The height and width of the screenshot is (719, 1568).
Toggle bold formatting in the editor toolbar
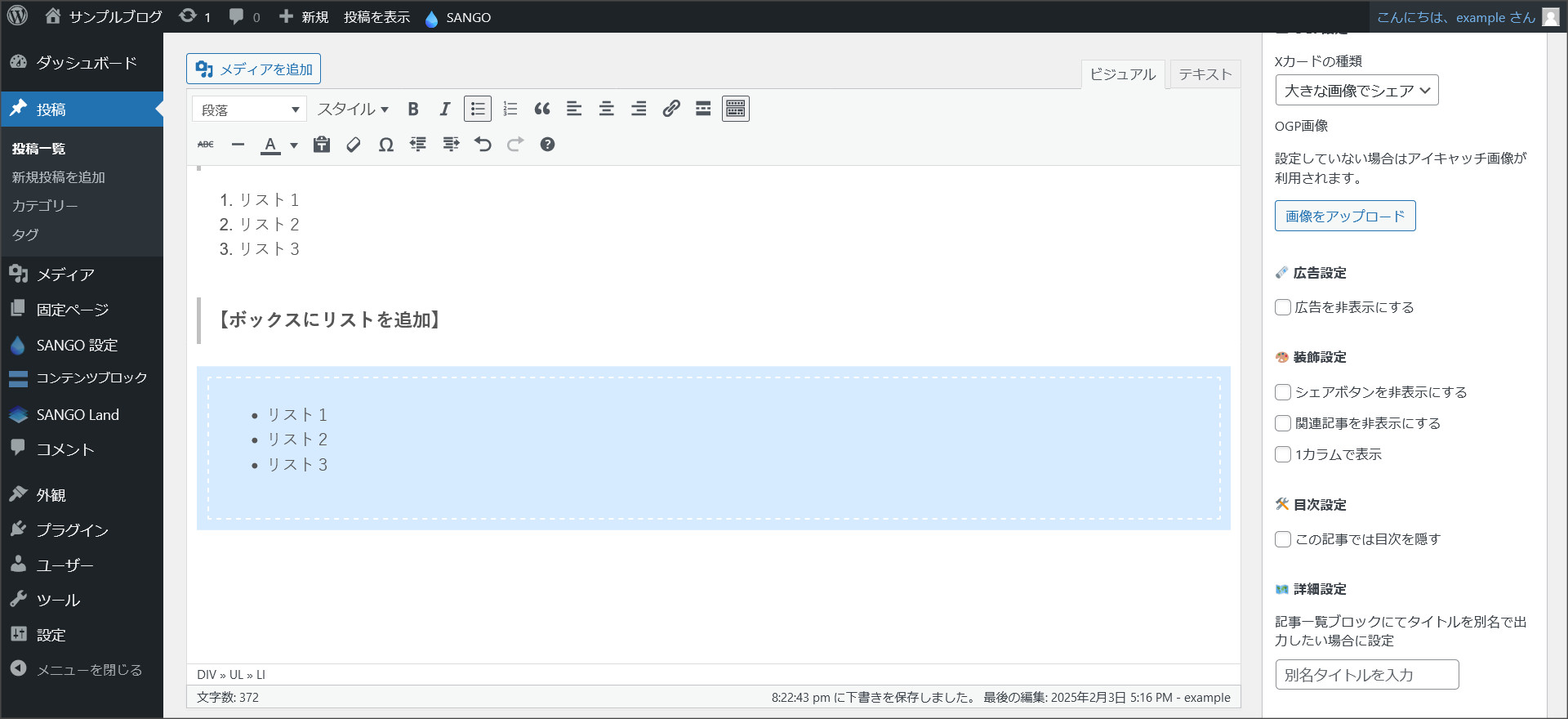[413, 109]
